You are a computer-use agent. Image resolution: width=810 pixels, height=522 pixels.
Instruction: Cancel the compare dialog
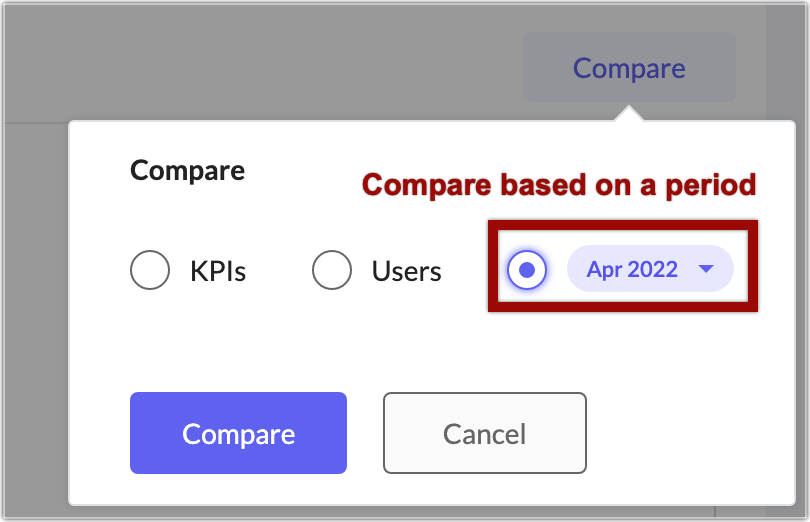pos(484,433)
